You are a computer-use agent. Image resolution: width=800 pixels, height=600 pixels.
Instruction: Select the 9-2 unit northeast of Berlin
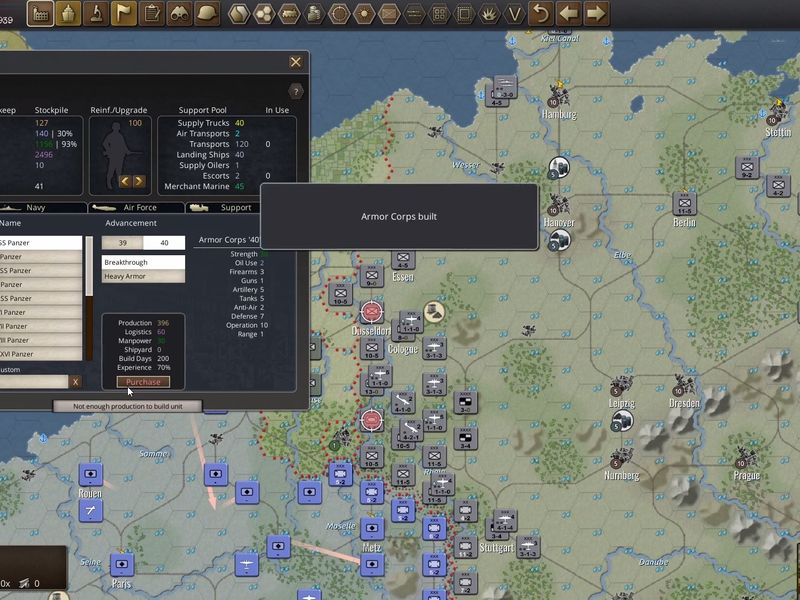tap(747, 168)
